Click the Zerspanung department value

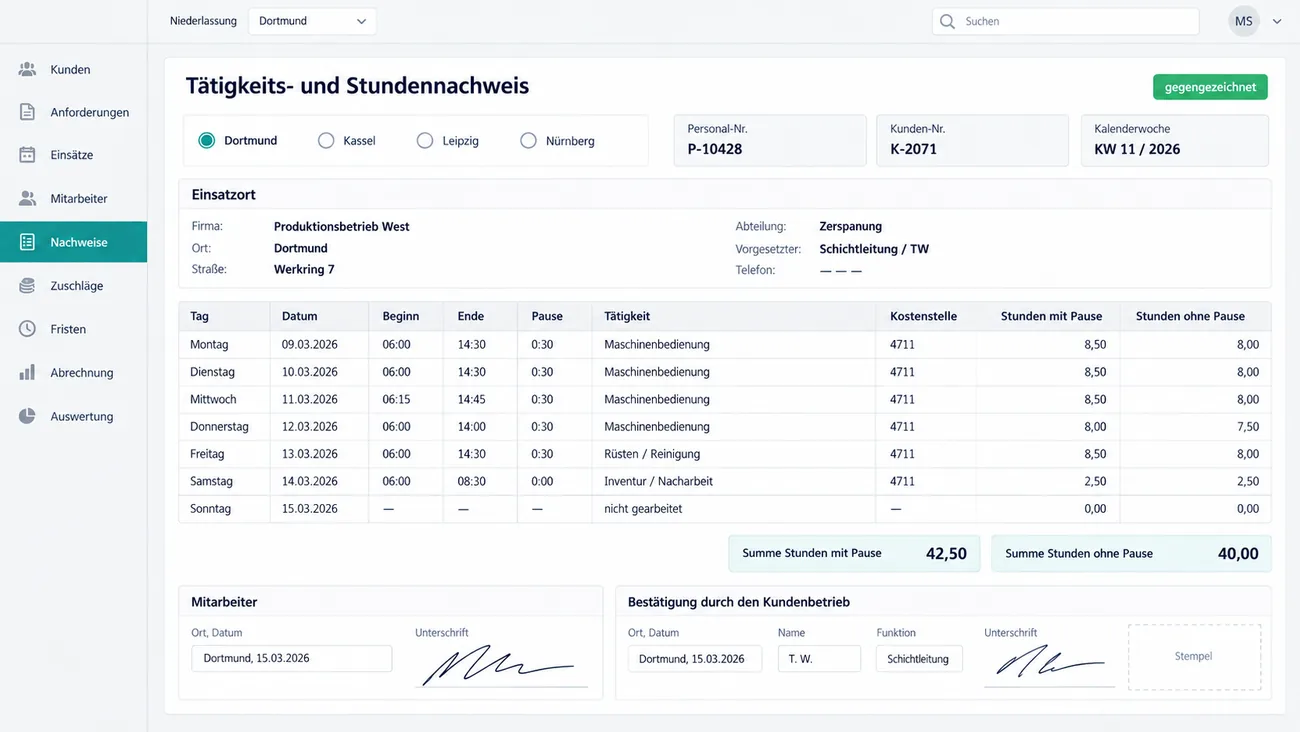tap(851, 226)
